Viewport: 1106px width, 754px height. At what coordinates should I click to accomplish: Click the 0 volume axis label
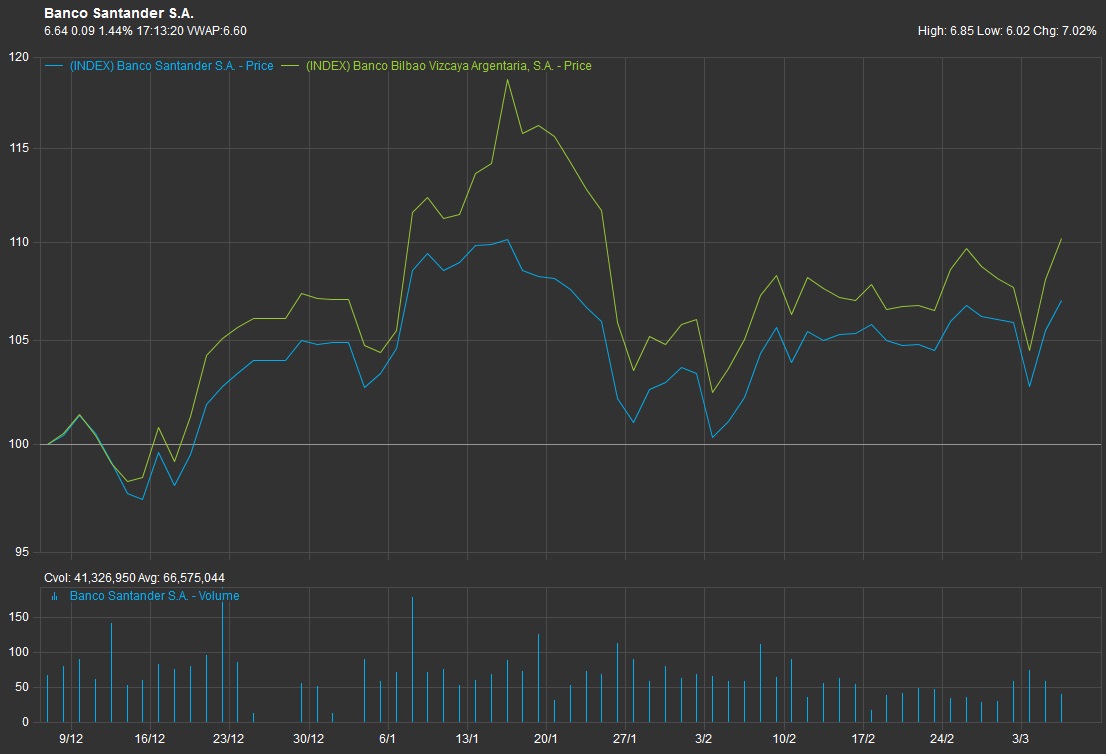[x=26, y=722]
